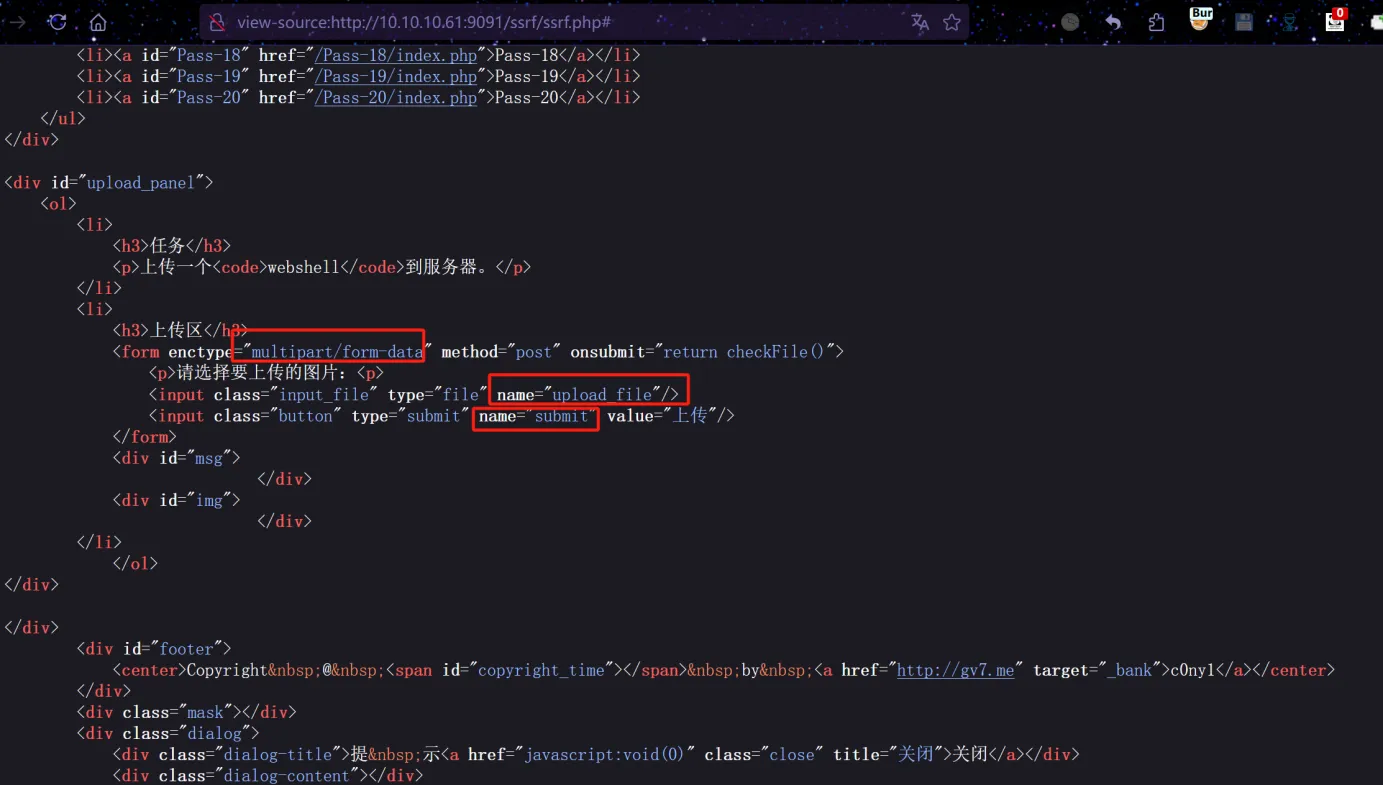Click the method "post" value
The image size is (1383, 785).
pyautogui.click(x=534, y=352)
